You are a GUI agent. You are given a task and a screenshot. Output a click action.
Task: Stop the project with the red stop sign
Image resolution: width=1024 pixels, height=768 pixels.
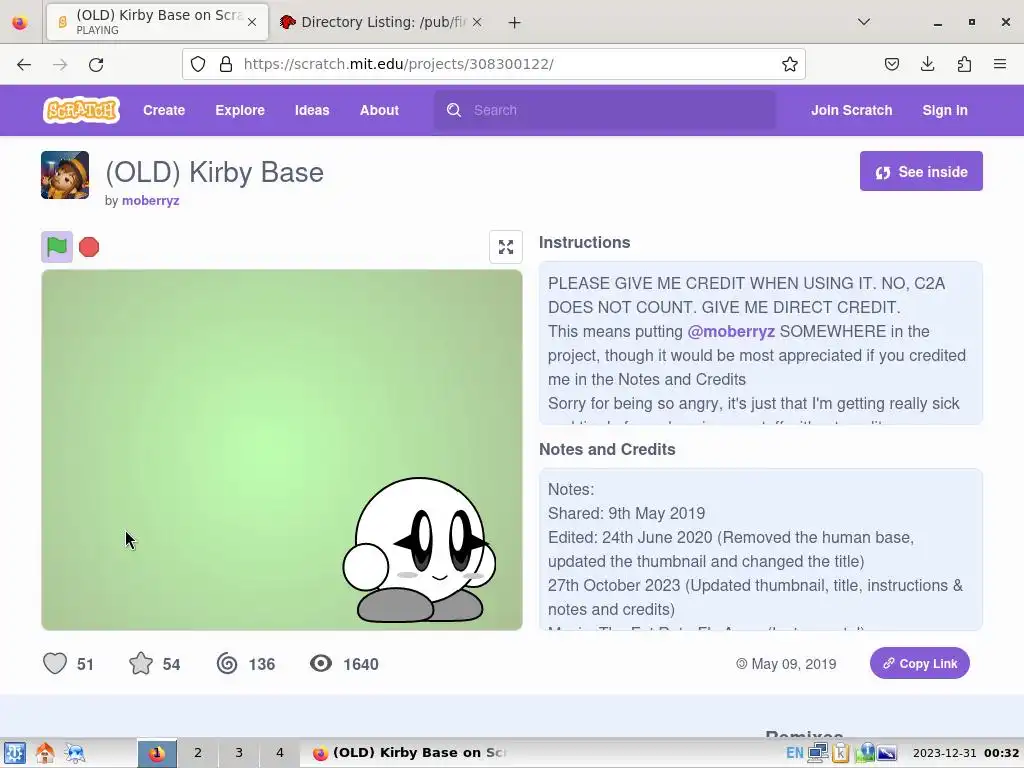[x=89, y=247]
